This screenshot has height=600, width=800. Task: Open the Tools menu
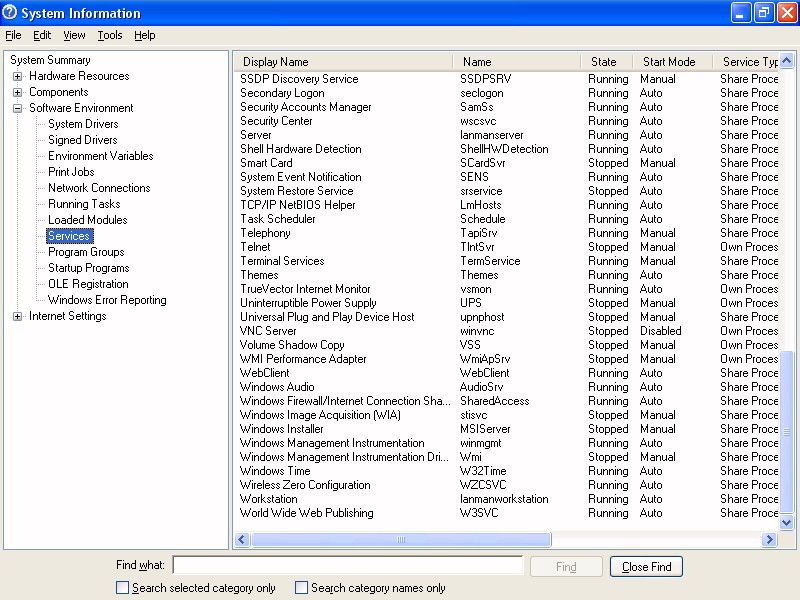110,35
